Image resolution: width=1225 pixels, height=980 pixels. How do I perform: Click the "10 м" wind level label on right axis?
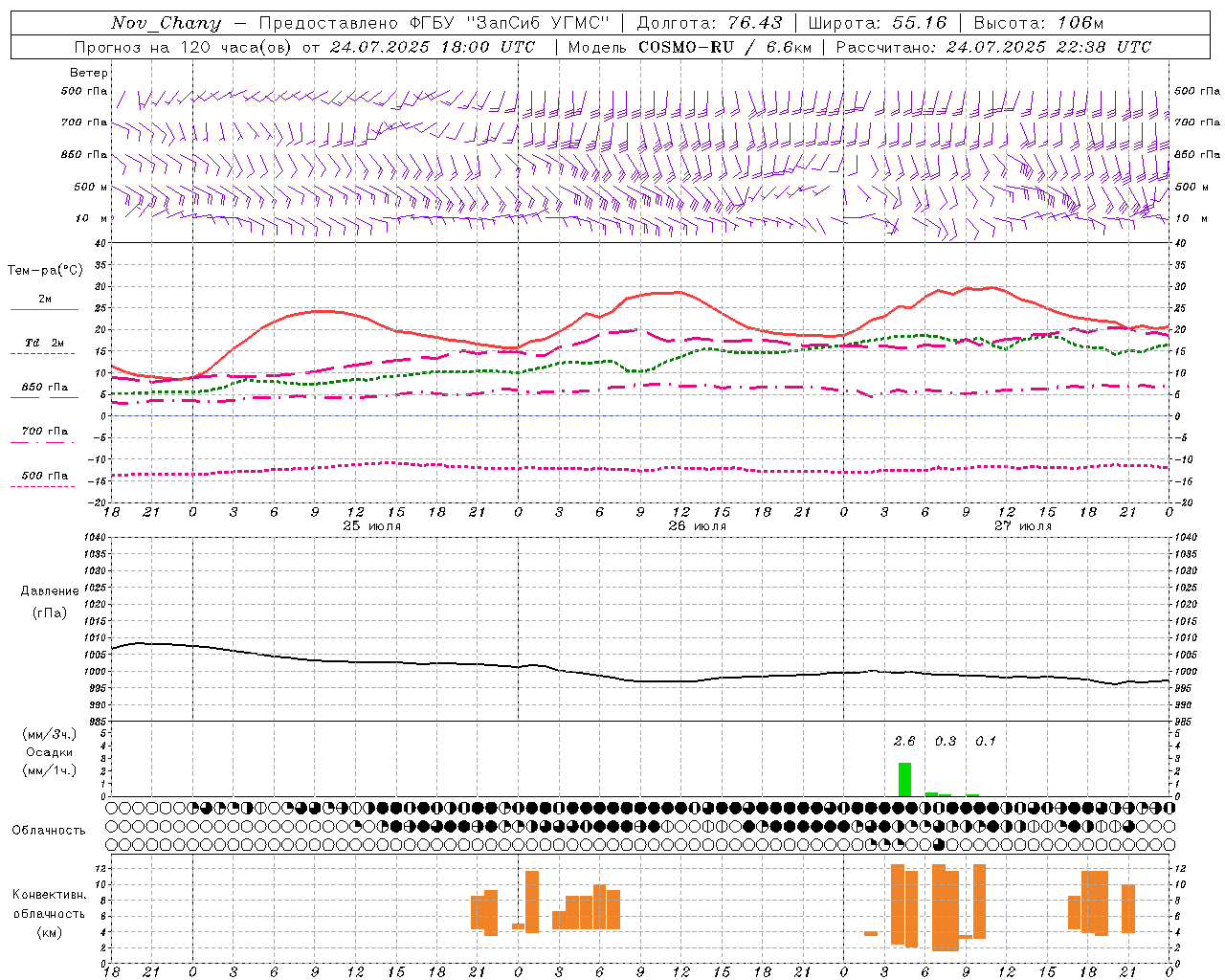coord(1191,218)
